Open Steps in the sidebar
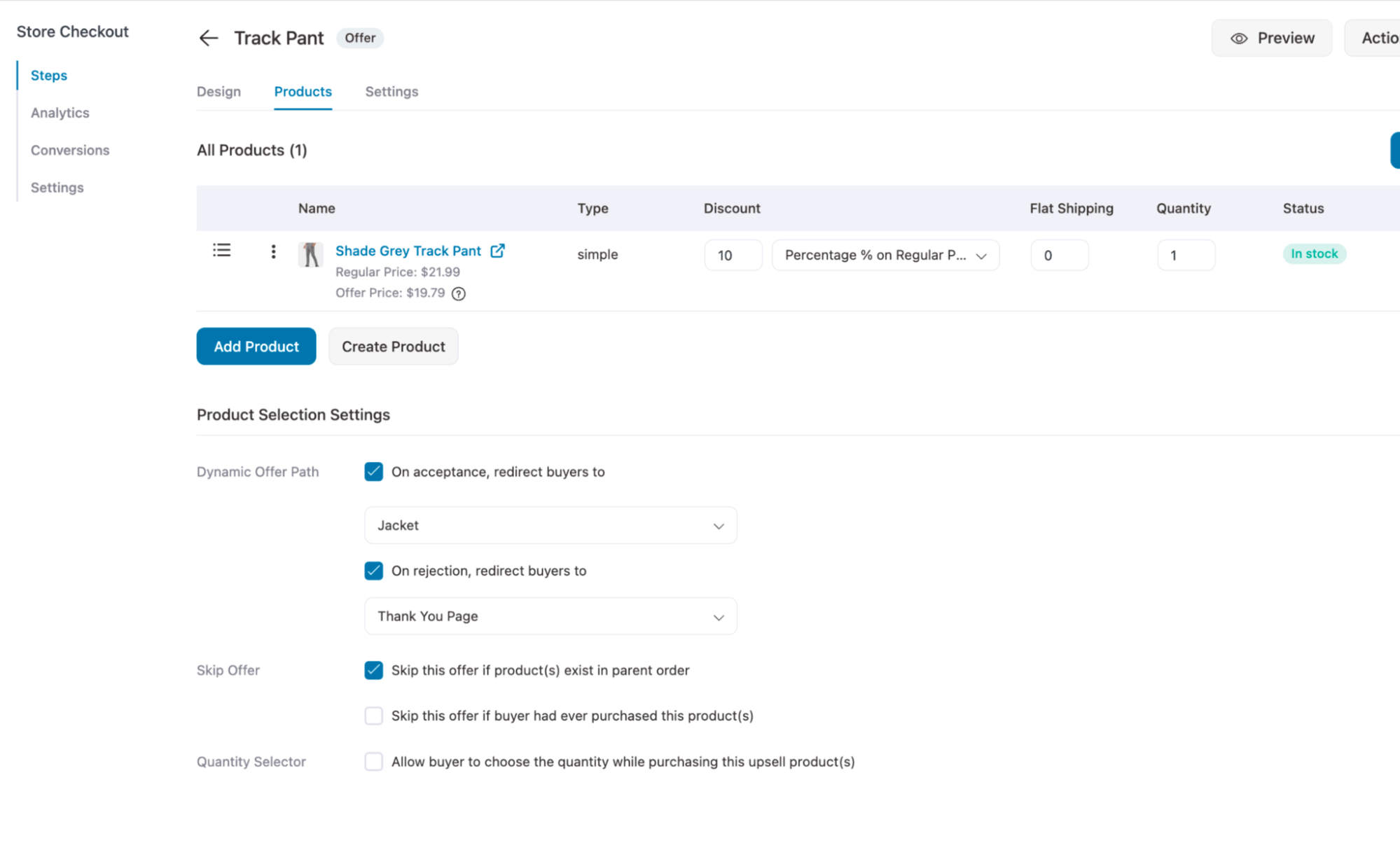 click(x=49, y=76)
